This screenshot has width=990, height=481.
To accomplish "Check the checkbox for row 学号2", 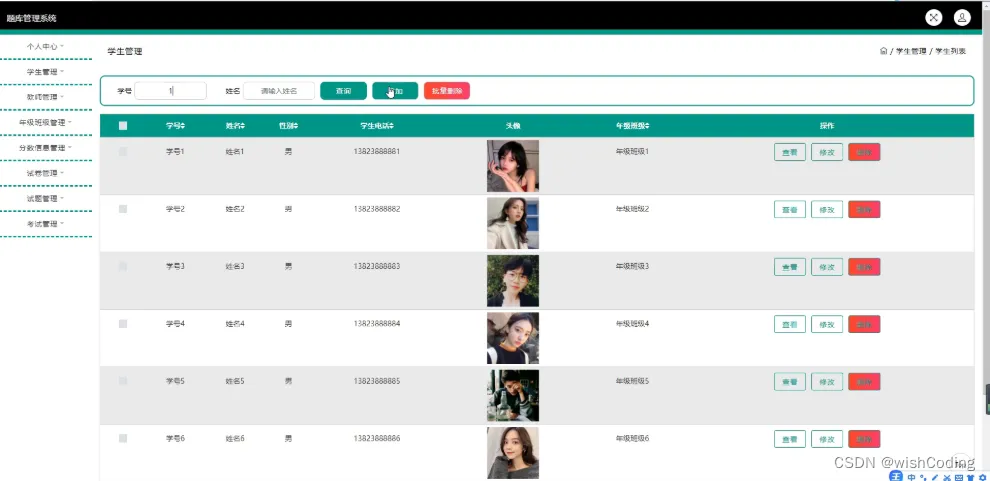I will click(x=122, y=209).
